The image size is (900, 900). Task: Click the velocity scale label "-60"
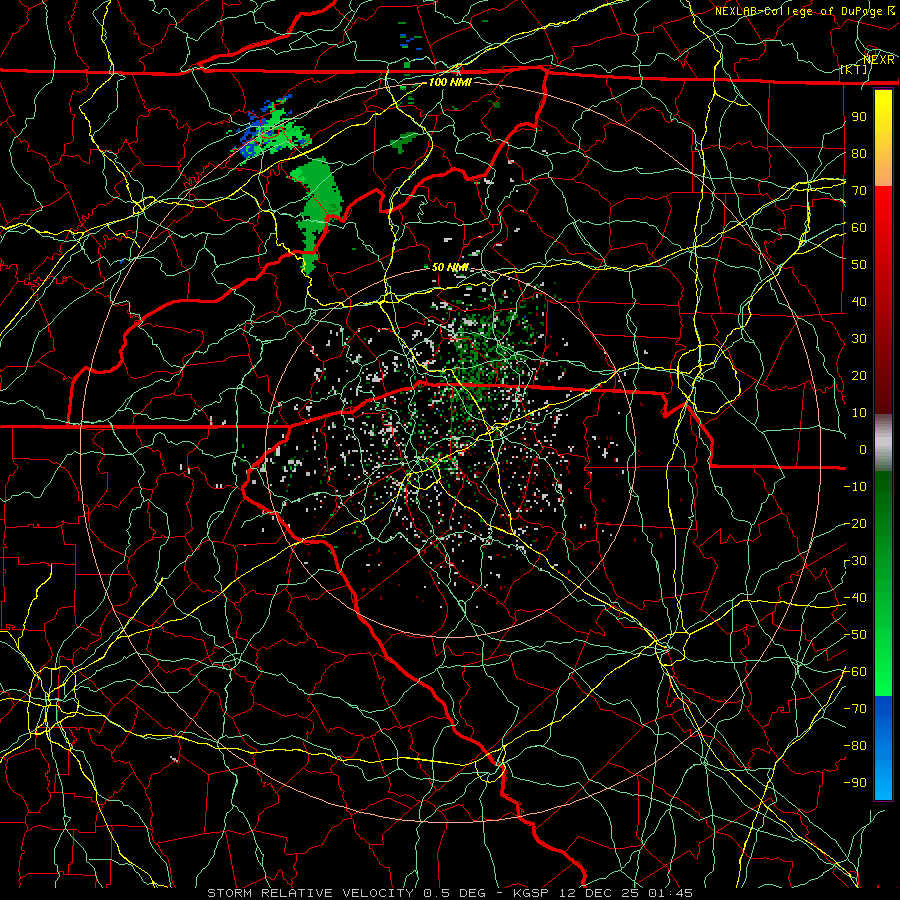tap(855, 672)
